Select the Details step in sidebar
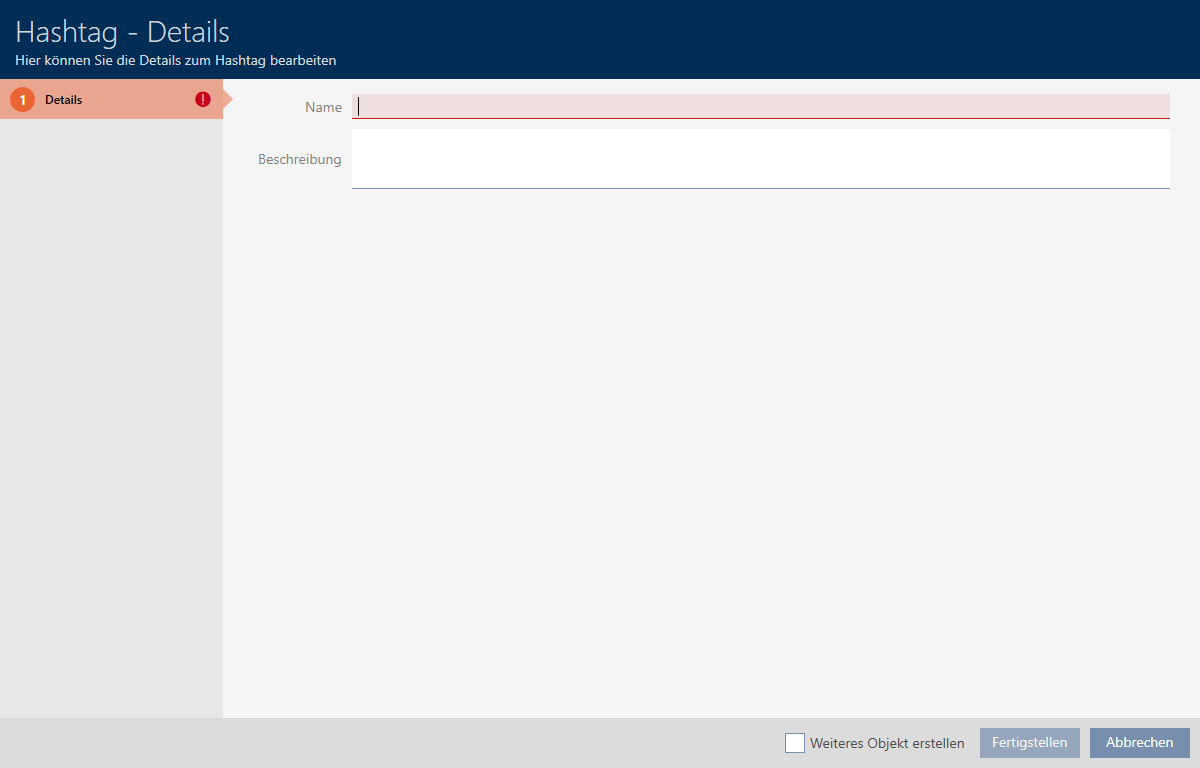 tap(100, 100)
